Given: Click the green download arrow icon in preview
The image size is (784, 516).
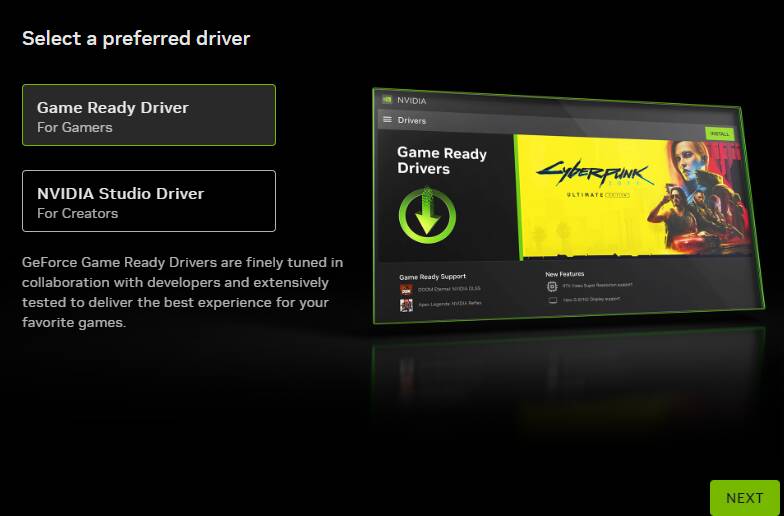Looking at the screenshot, I should [427, 215].
